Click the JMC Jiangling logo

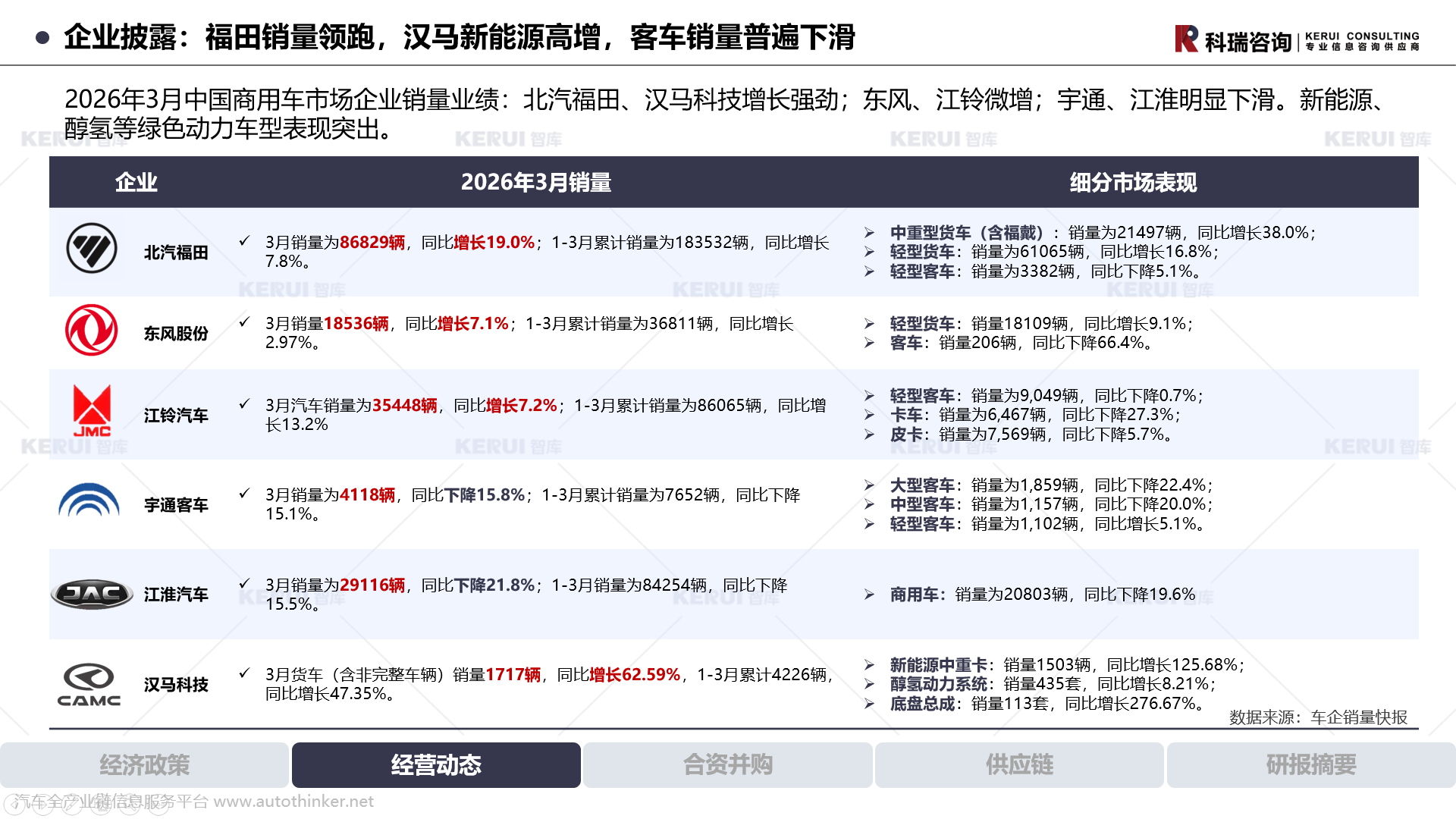[92, 411]
